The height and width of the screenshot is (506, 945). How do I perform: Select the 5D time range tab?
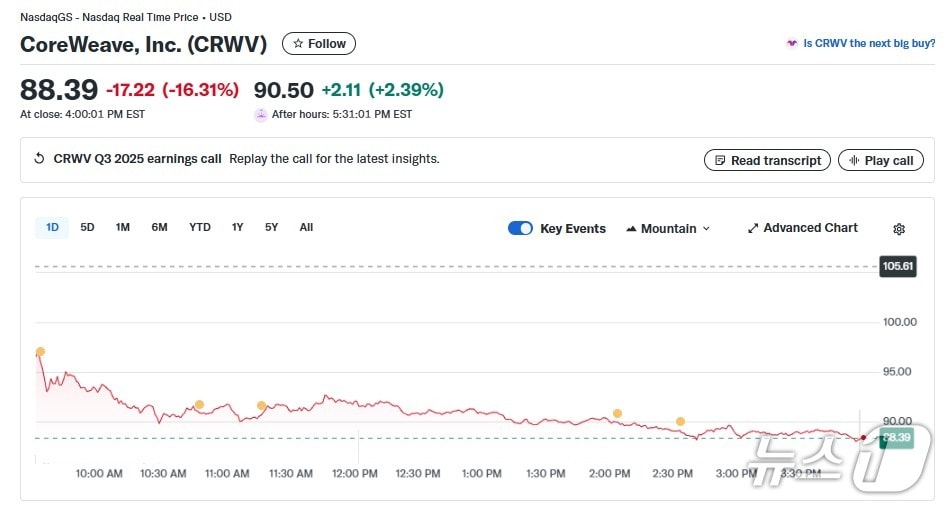click(x=87, y=227)
